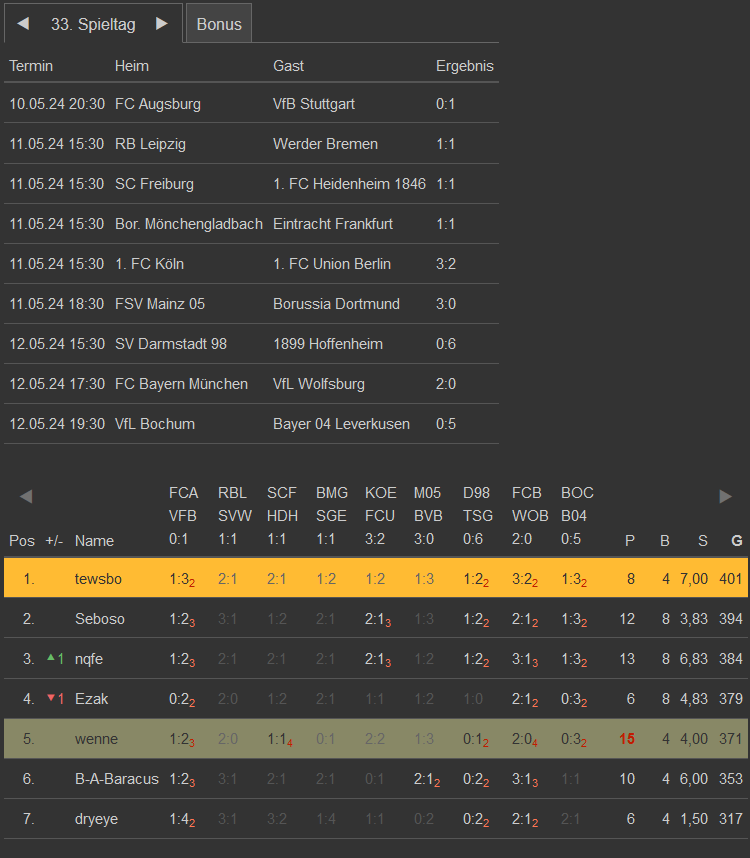Select FC Augsburg vs VfB Stuttgart match row
Viewport: 750px width, 858px height.
250,104
